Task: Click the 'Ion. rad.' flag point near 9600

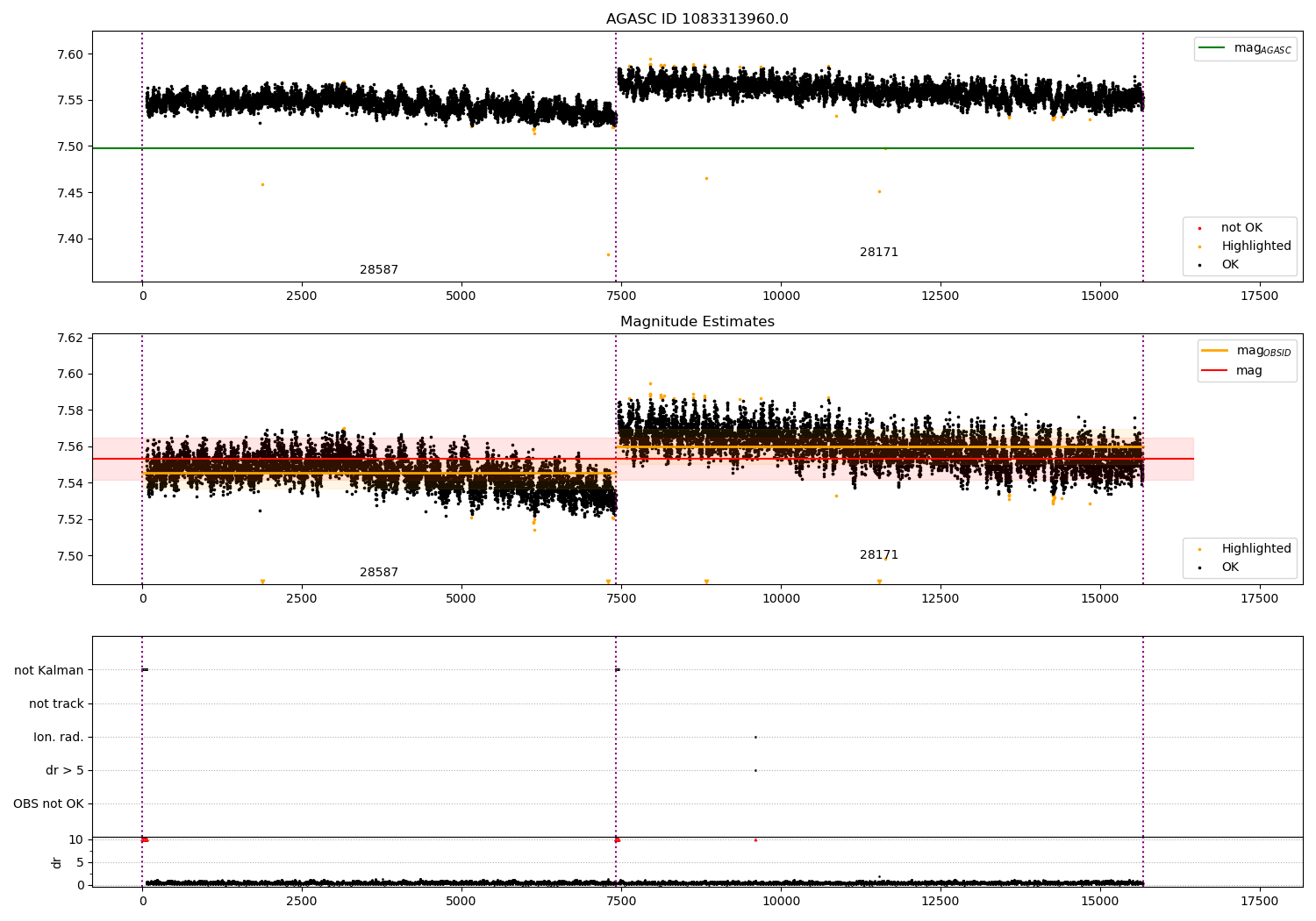Action: [x=755, y=737]
